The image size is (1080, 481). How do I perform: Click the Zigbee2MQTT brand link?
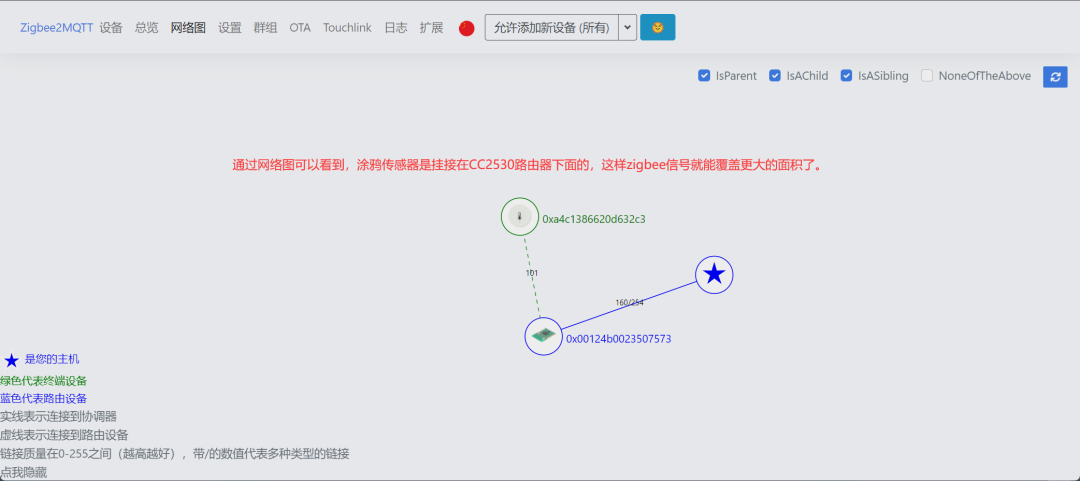(56, 28)
